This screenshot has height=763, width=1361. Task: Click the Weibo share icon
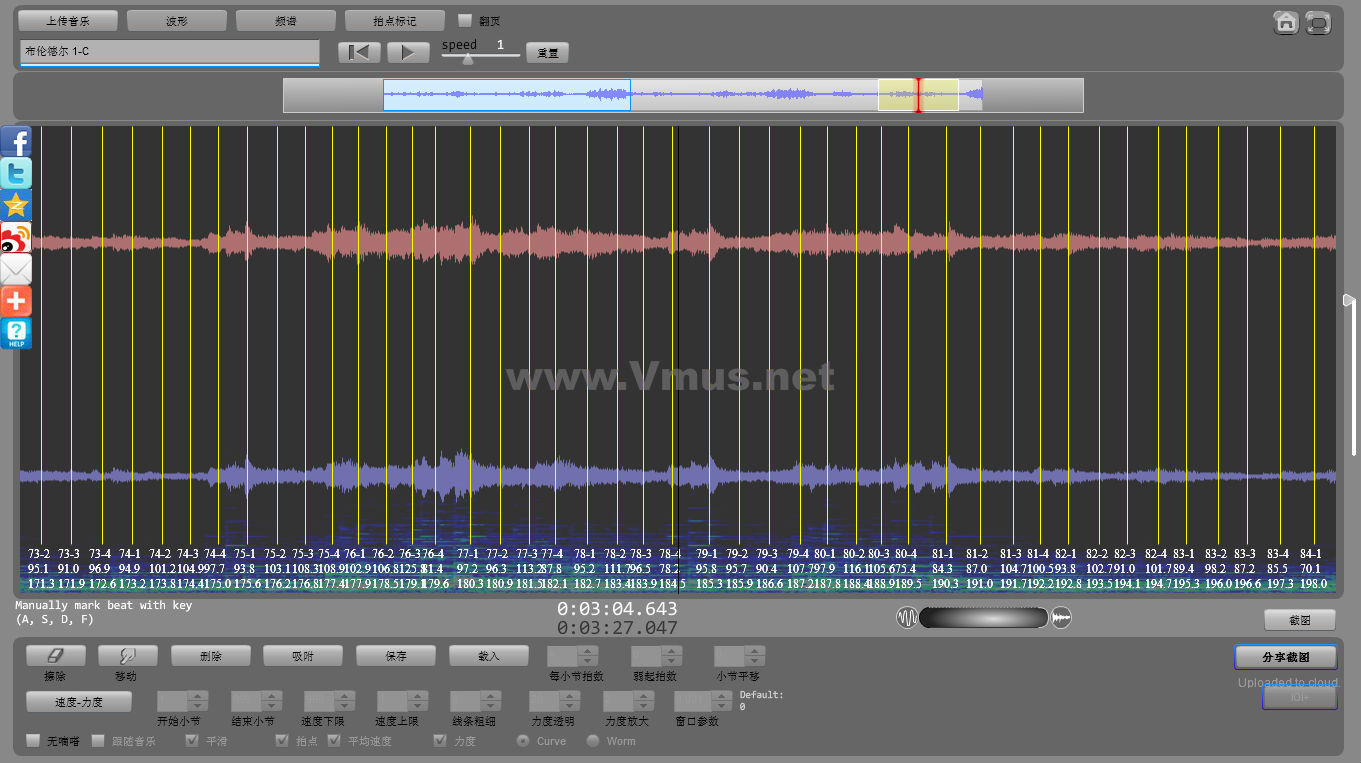(16, 238)
